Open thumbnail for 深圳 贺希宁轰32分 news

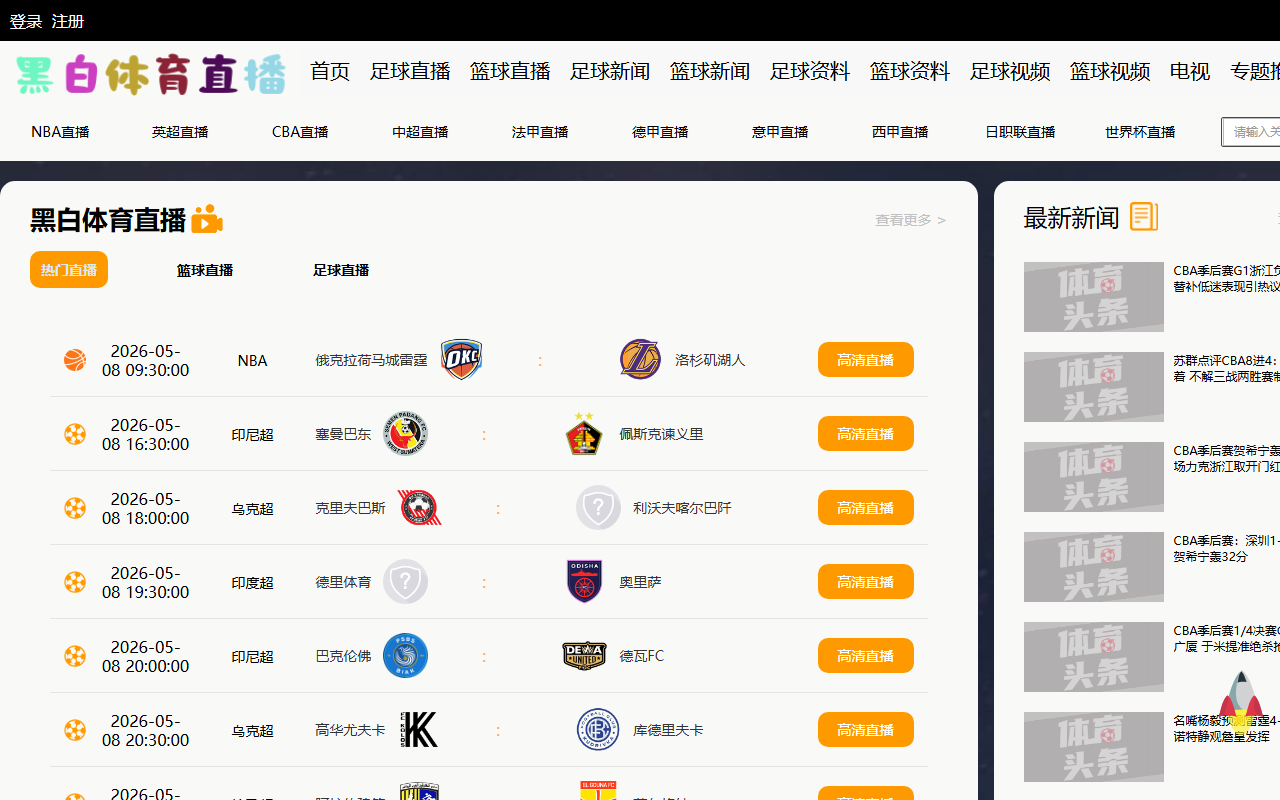pos(1094,567)
